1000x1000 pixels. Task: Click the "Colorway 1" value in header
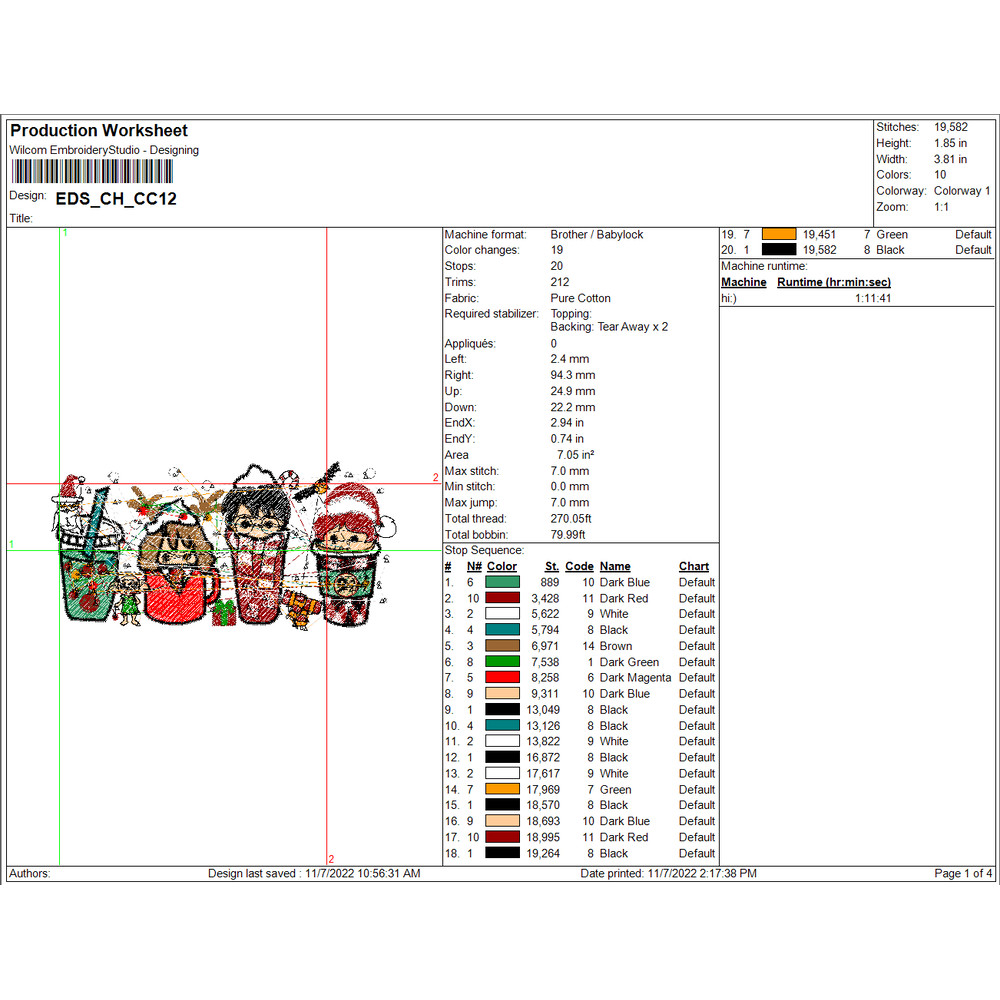click(962, 191)
